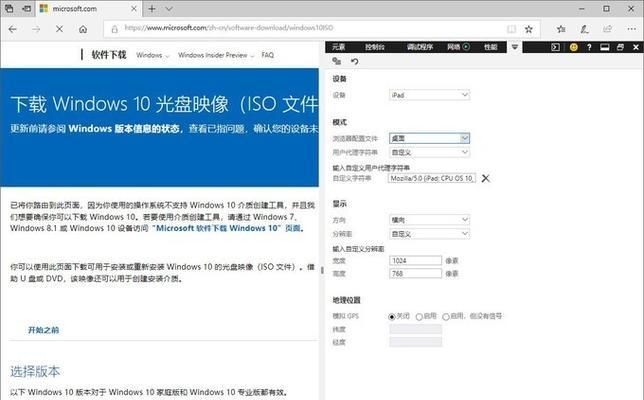Click the browser forward arrow
Viewport: 644px width, 400px height.
click(x=36, y=29)
